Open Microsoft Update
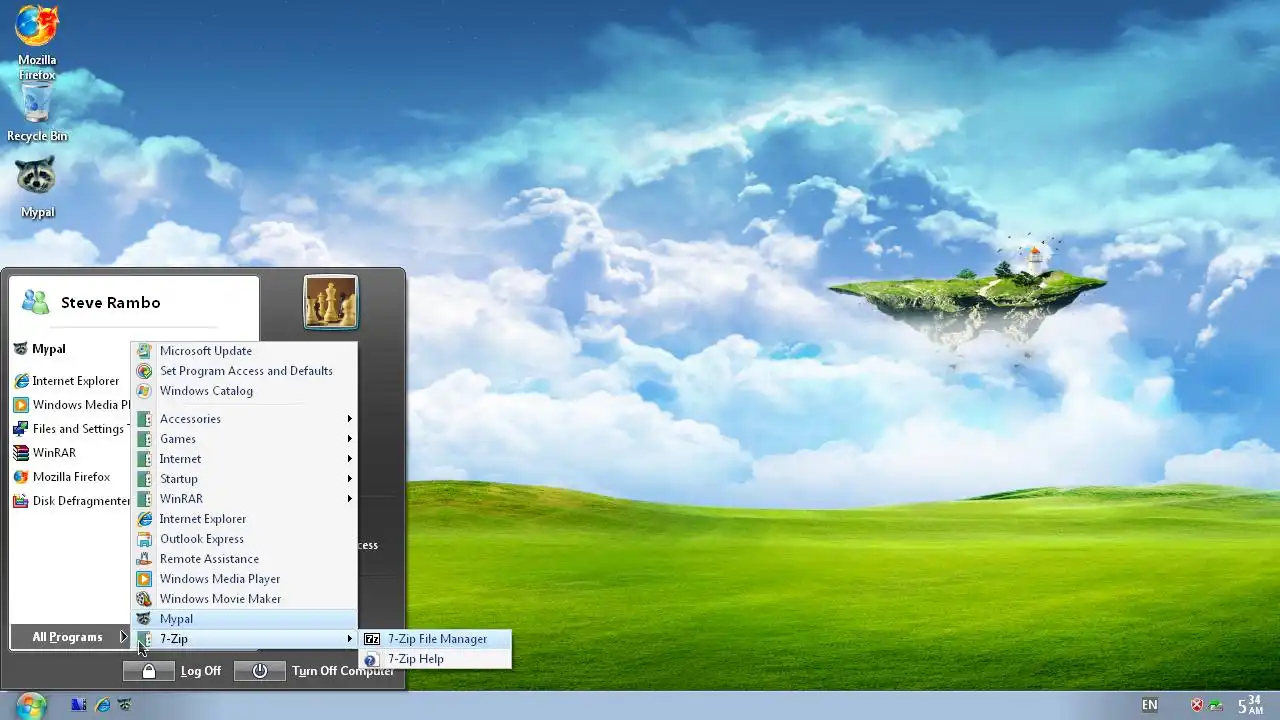Viewport: 1280px width, 720px height. click(245, 351)
